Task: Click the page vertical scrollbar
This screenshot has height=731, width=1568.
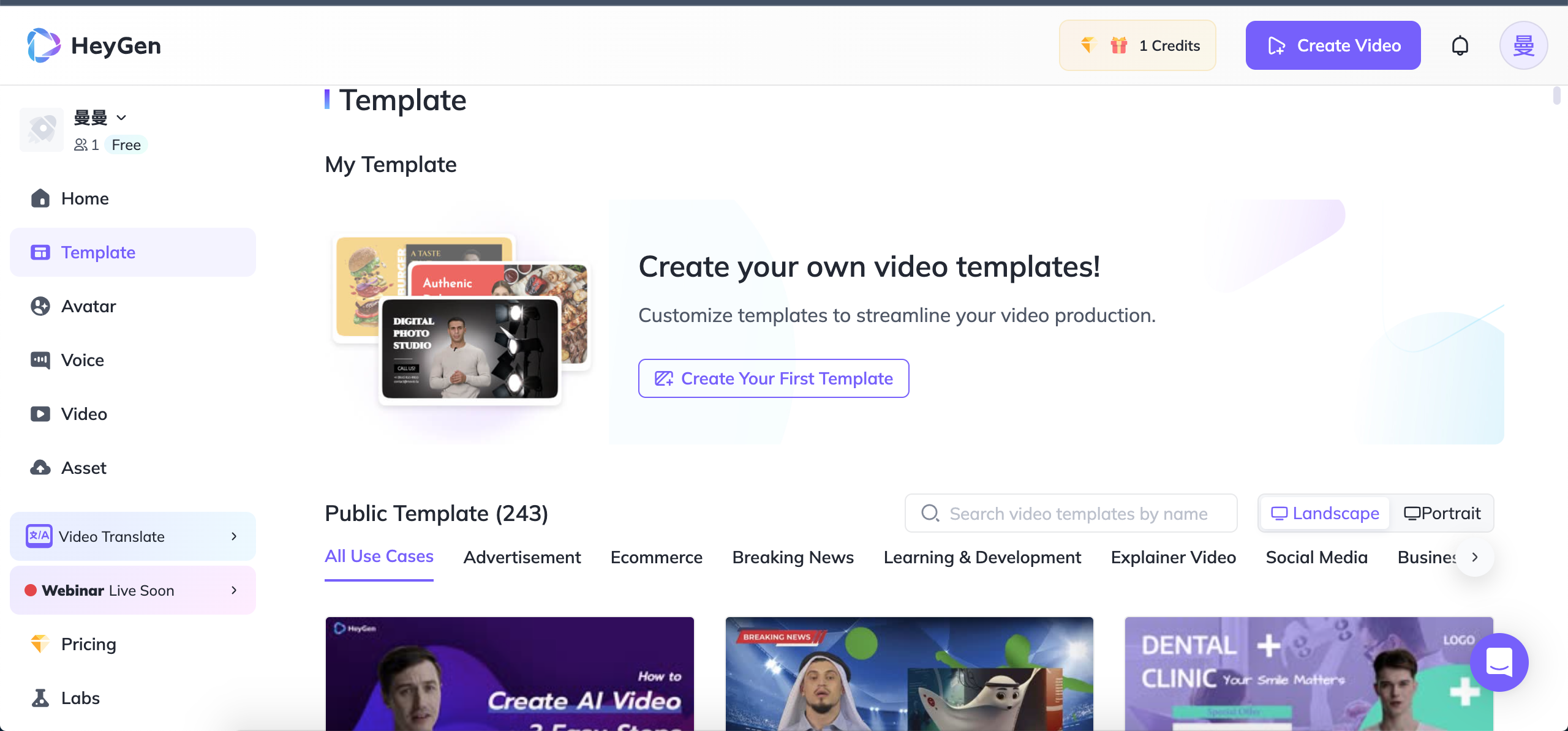Action: [1557, 96]
